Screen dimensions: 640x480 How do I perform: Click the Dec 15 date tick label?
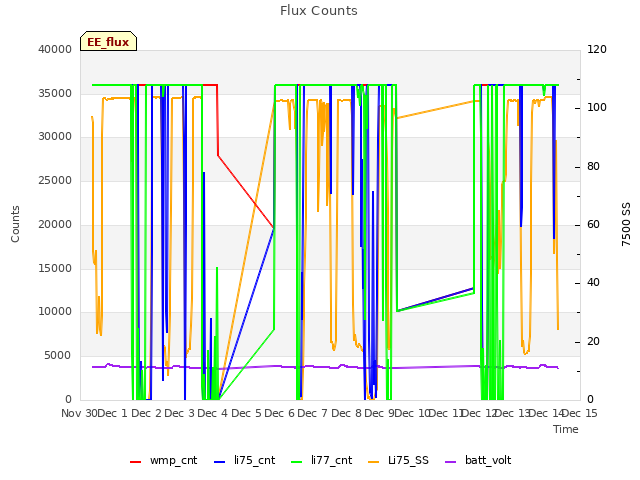click(580, 413)
